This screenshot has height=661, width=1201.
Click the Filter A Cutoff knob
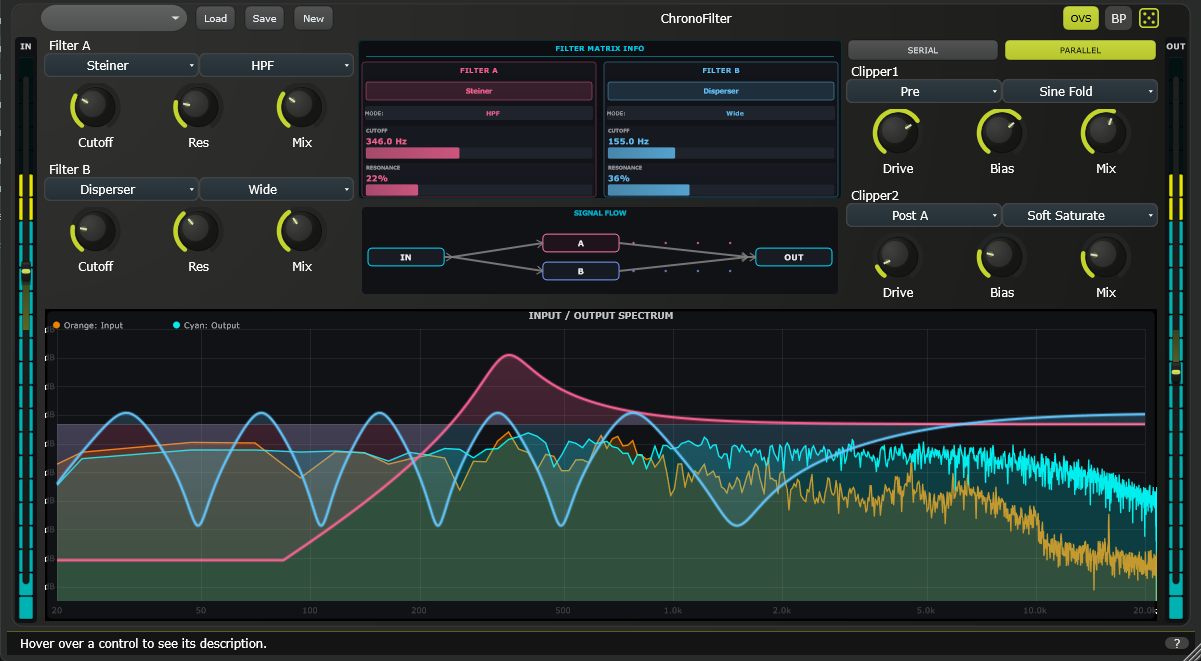pos(95,106)
